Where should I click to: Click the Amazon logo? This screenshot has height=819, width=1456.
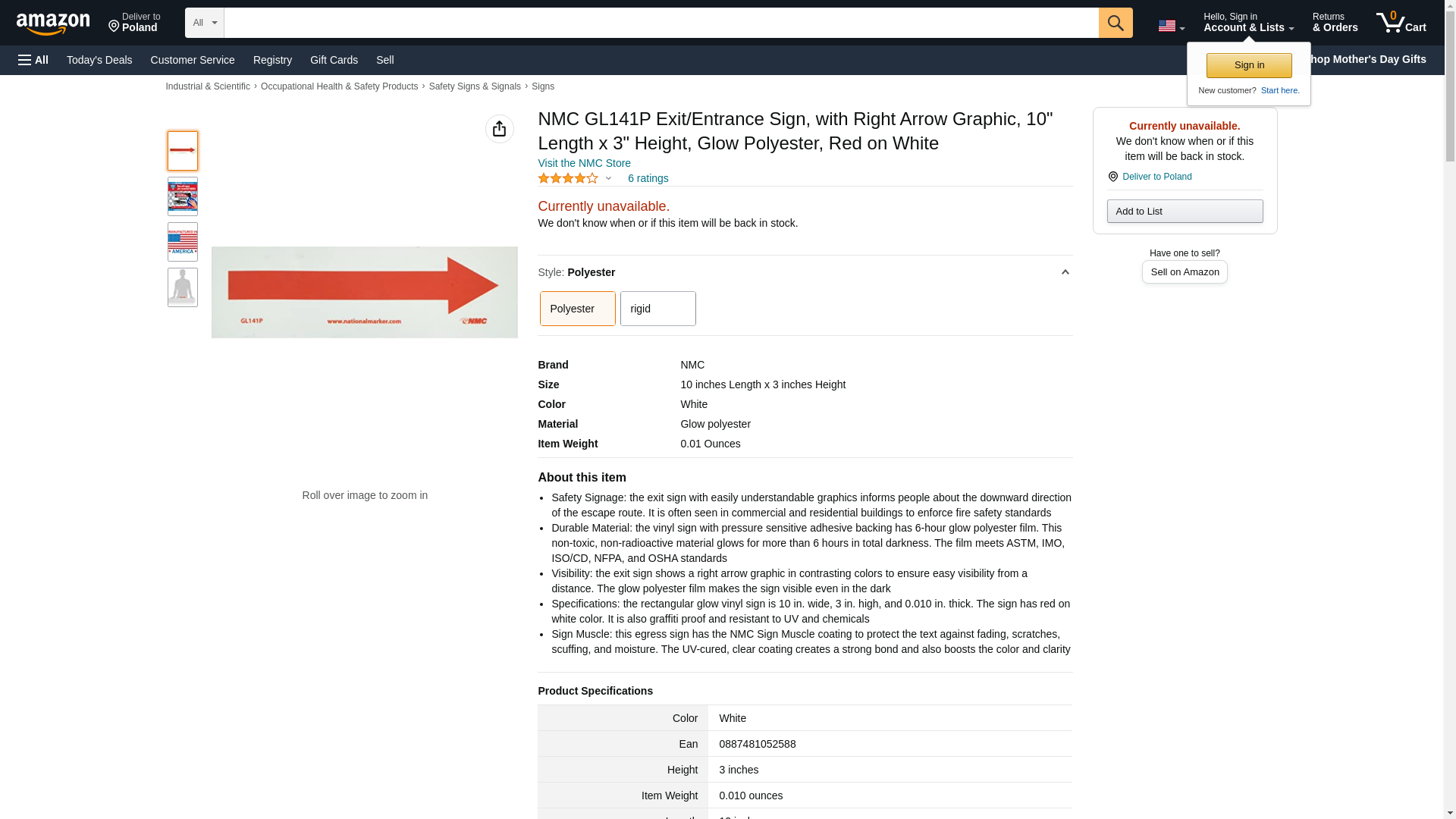[x=53, y=24]
